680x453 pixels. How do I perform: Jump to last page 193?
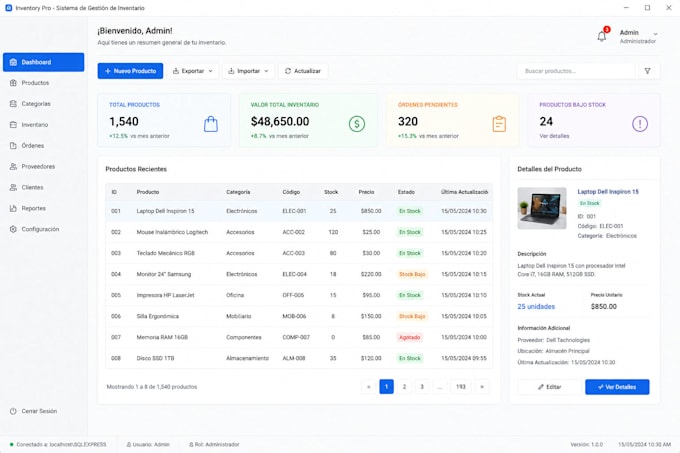461,387
